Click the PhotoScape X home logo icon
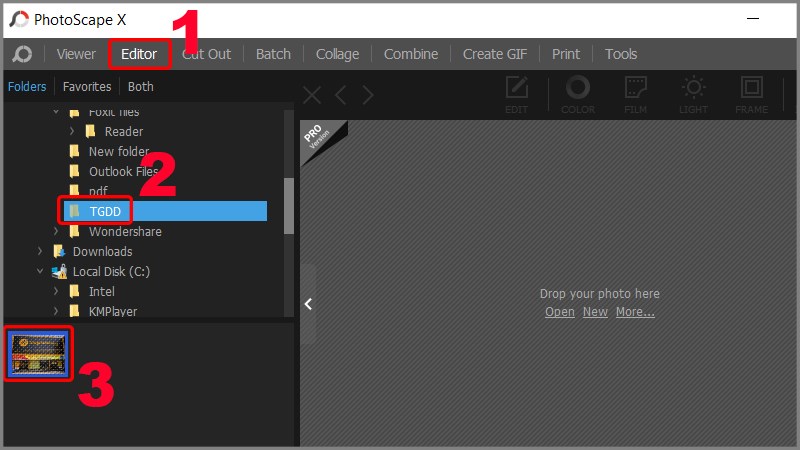The height and width of the screenshot is (450, 800). click(22, 54)
